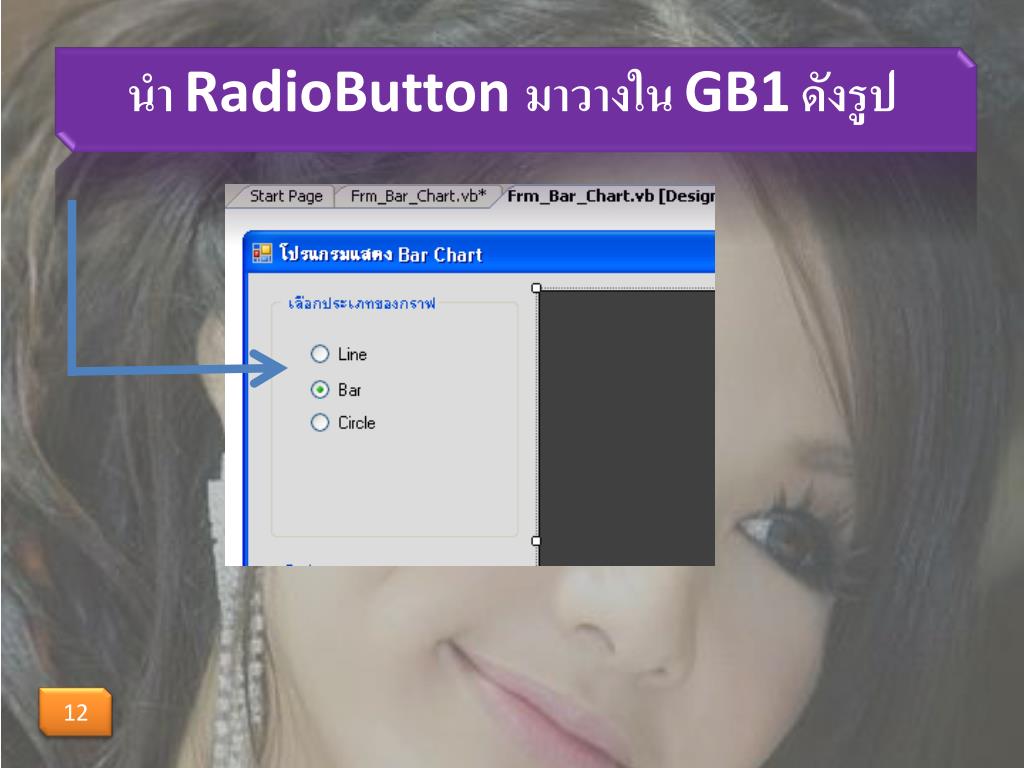
Task: Click the orange slide number 12 badge
Action: 76,712
